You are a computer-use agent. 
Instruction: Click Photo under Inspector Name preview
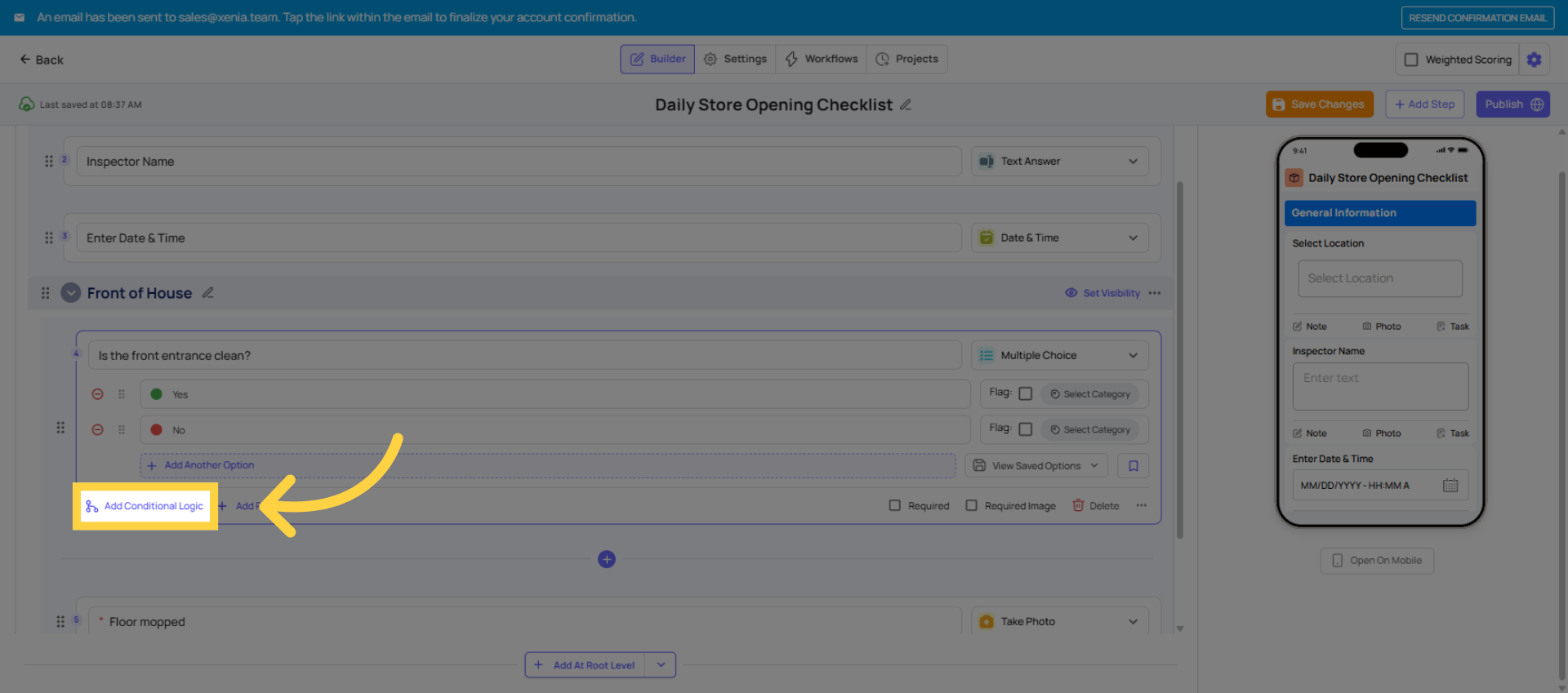pos(1382,433)
